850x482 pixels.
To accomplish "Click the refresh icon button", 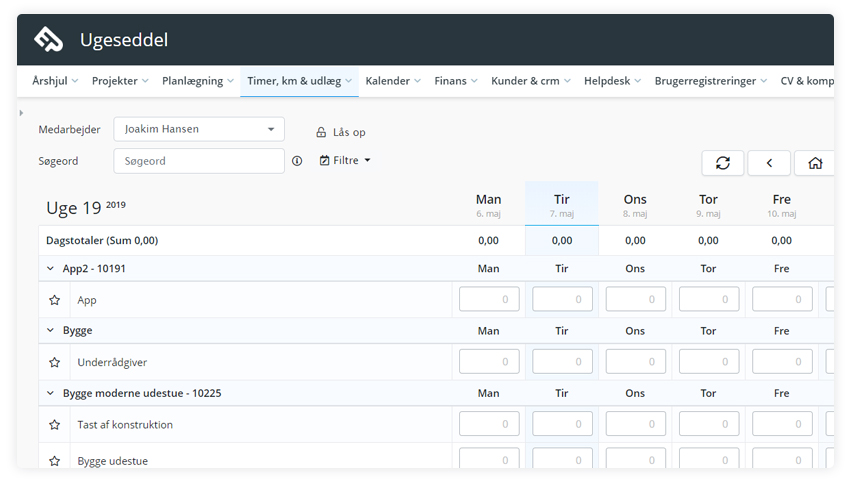I will point(723,163).
